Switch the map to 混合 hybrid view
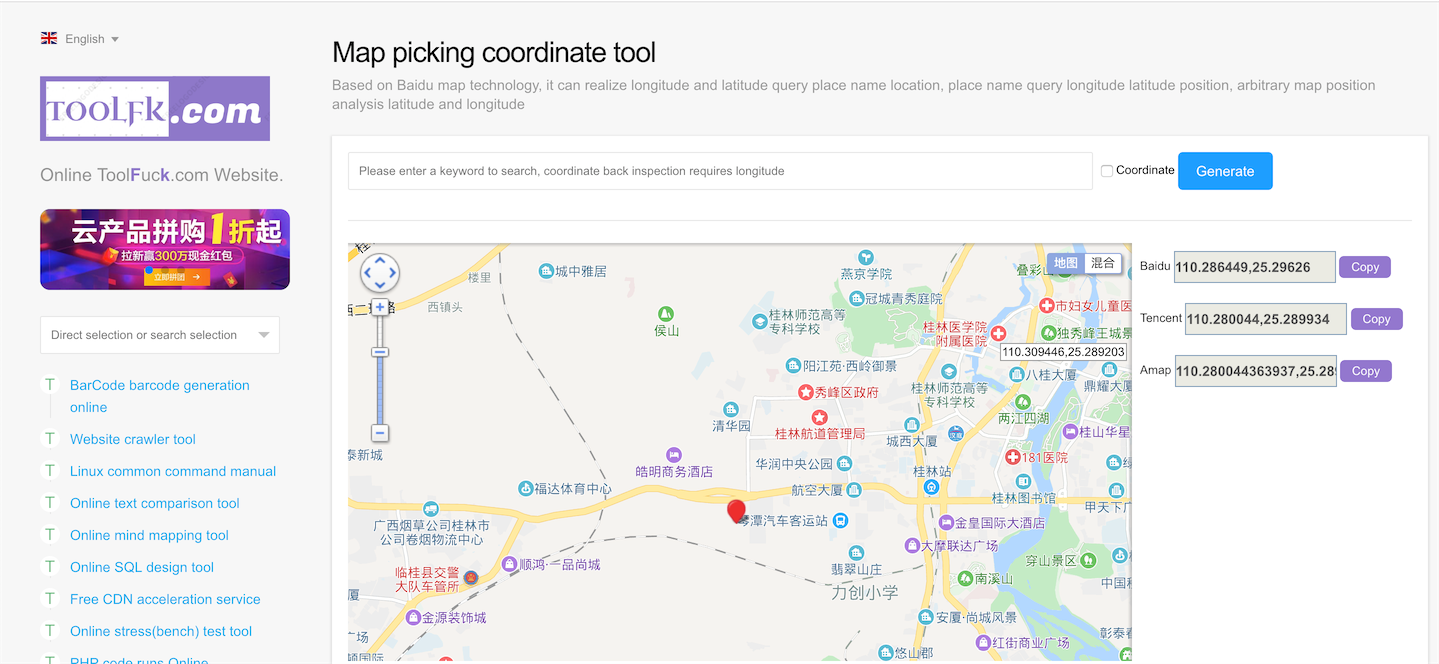Screen dimensions: 1439x664 1103,263
